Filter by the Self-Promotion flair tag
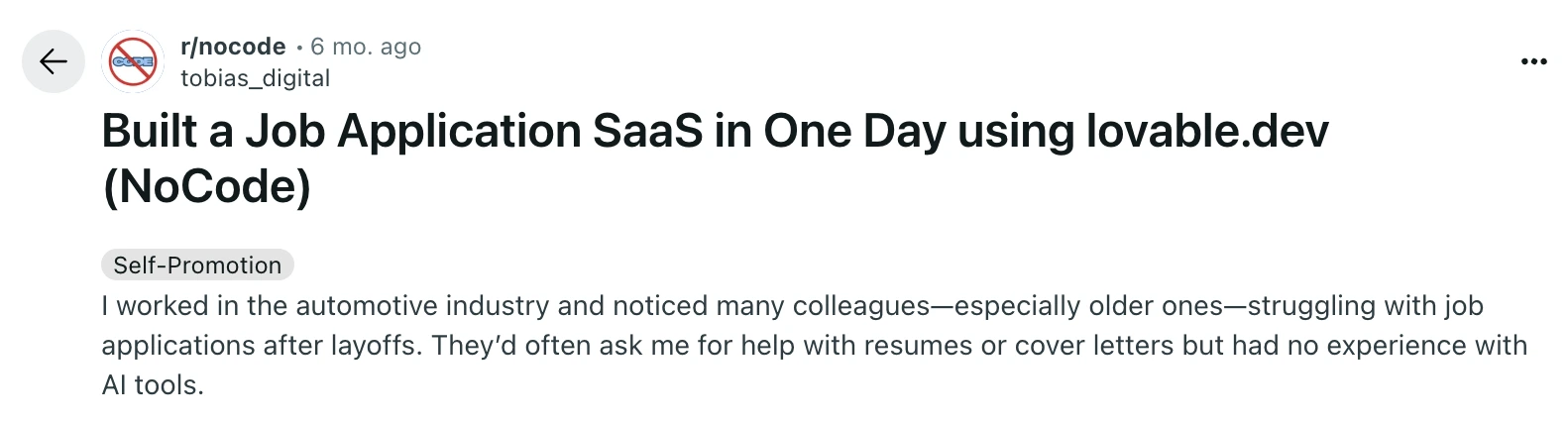Image resolution: width=1568 pixels, height=424 pixels. pyautogui.click(x=197, y=265)
